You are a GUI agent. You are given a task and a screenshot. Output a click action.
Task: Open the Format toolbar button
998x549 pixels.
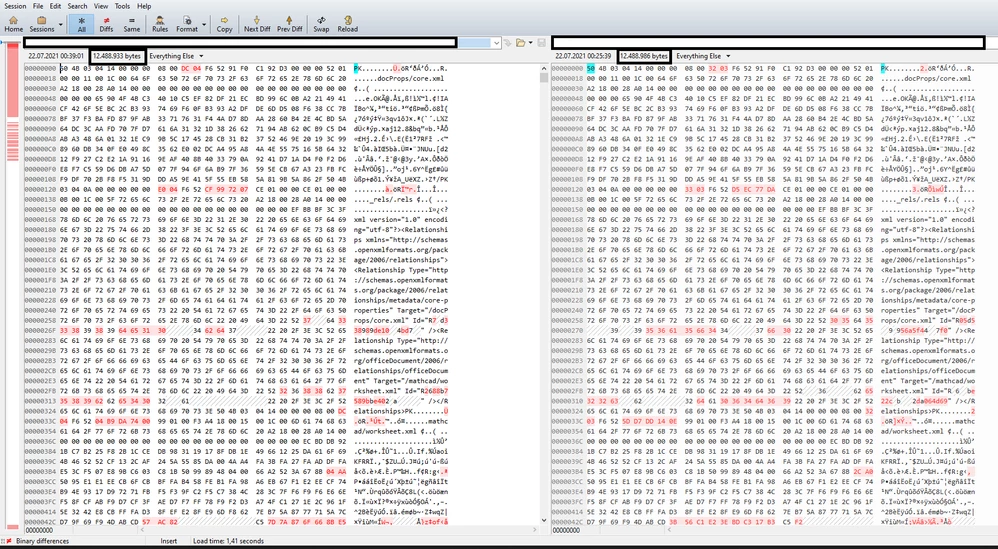click(x=186, y=24)
